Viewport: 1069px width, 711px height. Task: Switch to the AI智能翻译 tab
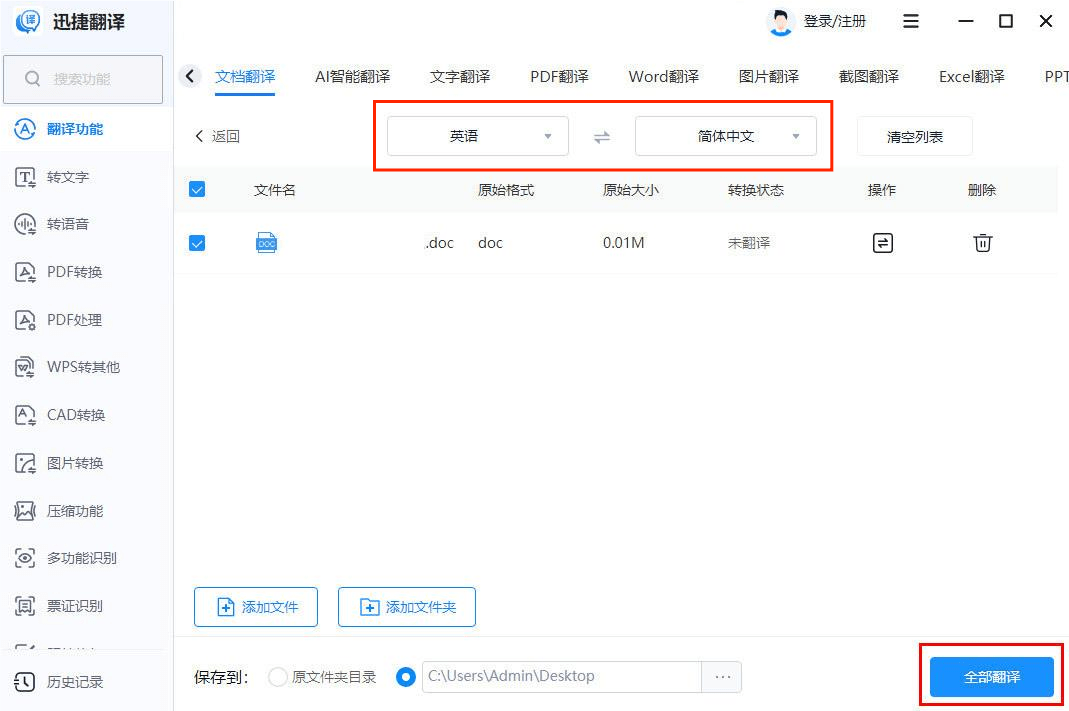click(352, 76)
